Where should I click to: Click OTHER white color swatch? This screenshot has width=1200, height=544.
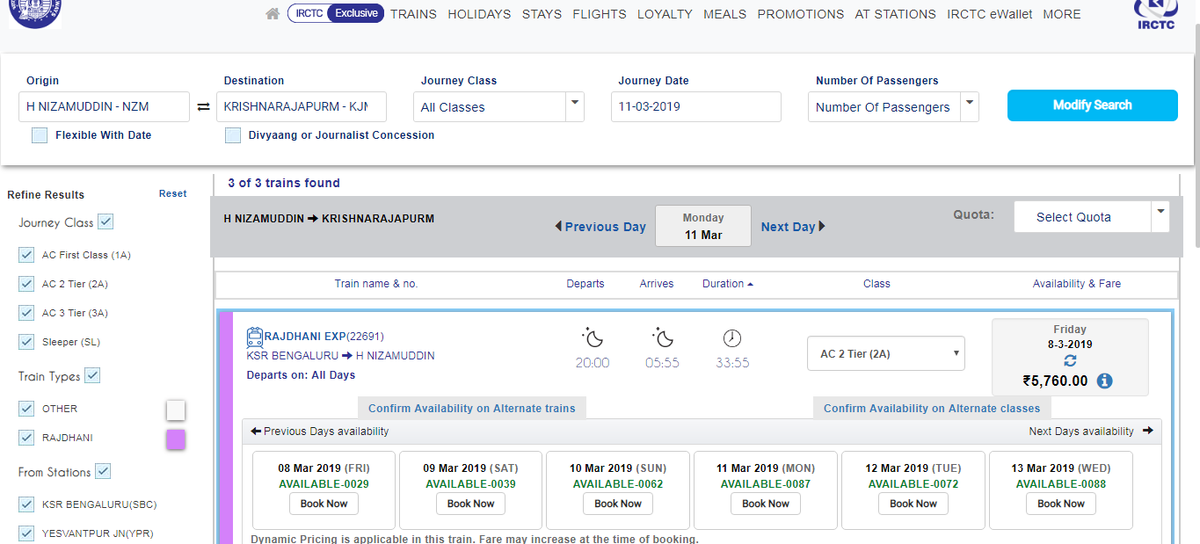pos(175,410)
